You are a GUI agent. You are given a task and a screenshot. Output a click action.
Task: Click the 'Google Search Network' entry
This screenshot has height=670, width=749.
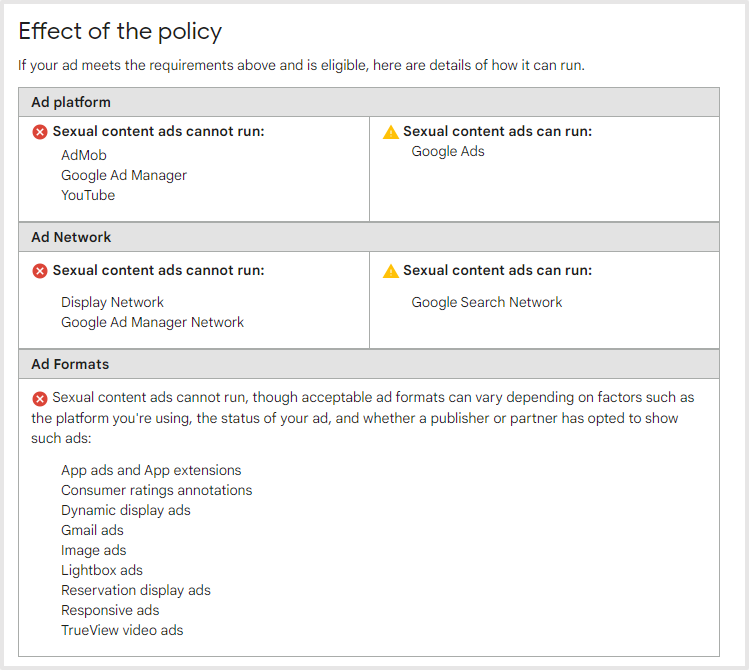(x=487, y=302)
